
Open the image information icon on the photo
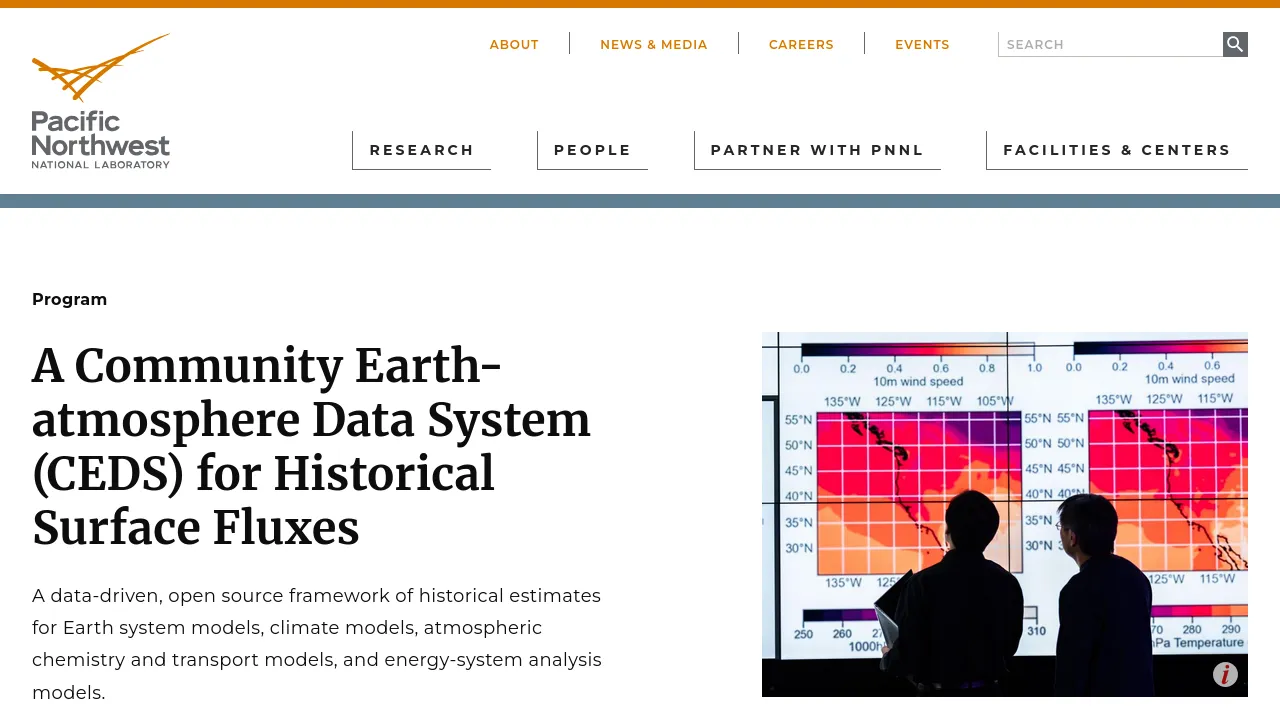tap(1224, 675)
